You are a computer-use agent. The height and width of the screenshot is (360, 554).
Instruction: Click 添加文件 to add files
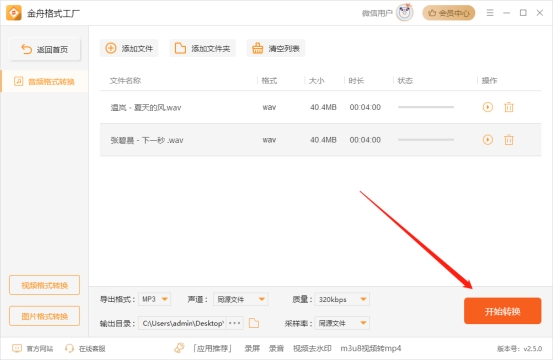pos(129,48)
